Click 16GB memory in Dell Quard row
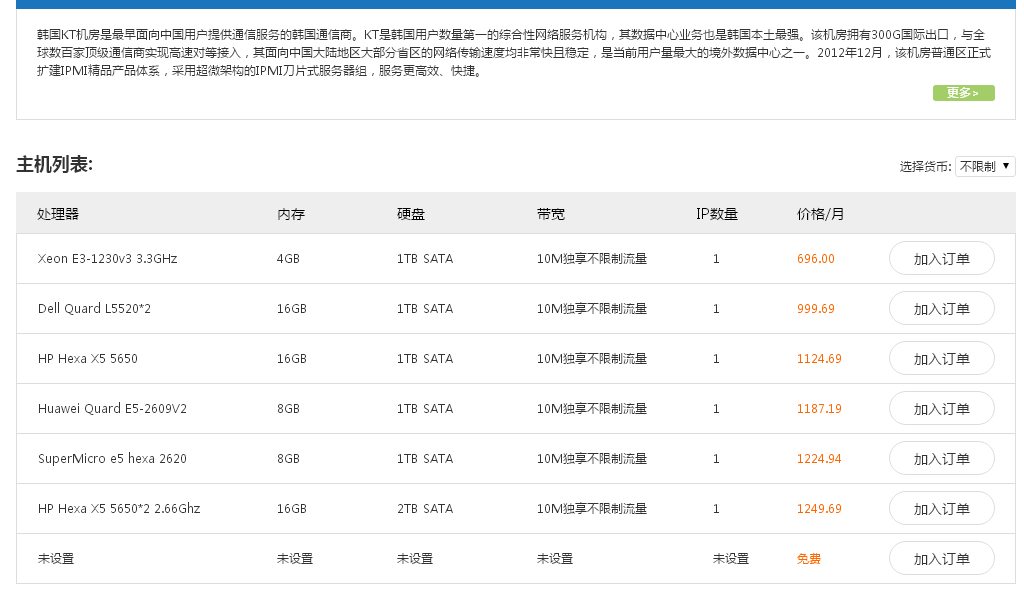This screenshot has height=604, width=1024. tap(291, 309)
